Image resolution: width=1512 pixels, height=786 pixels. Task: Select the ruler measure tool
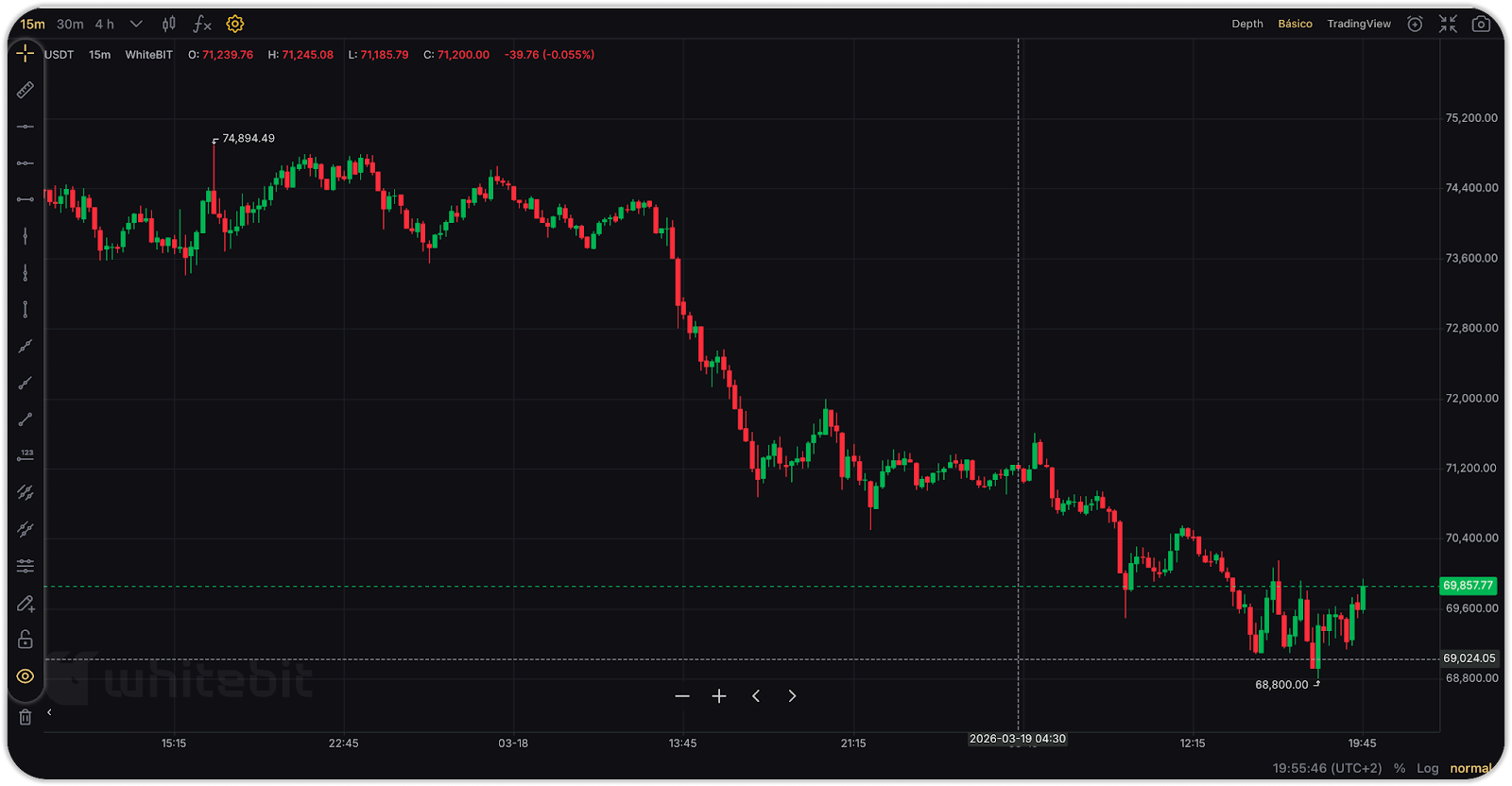pos(26,90)
